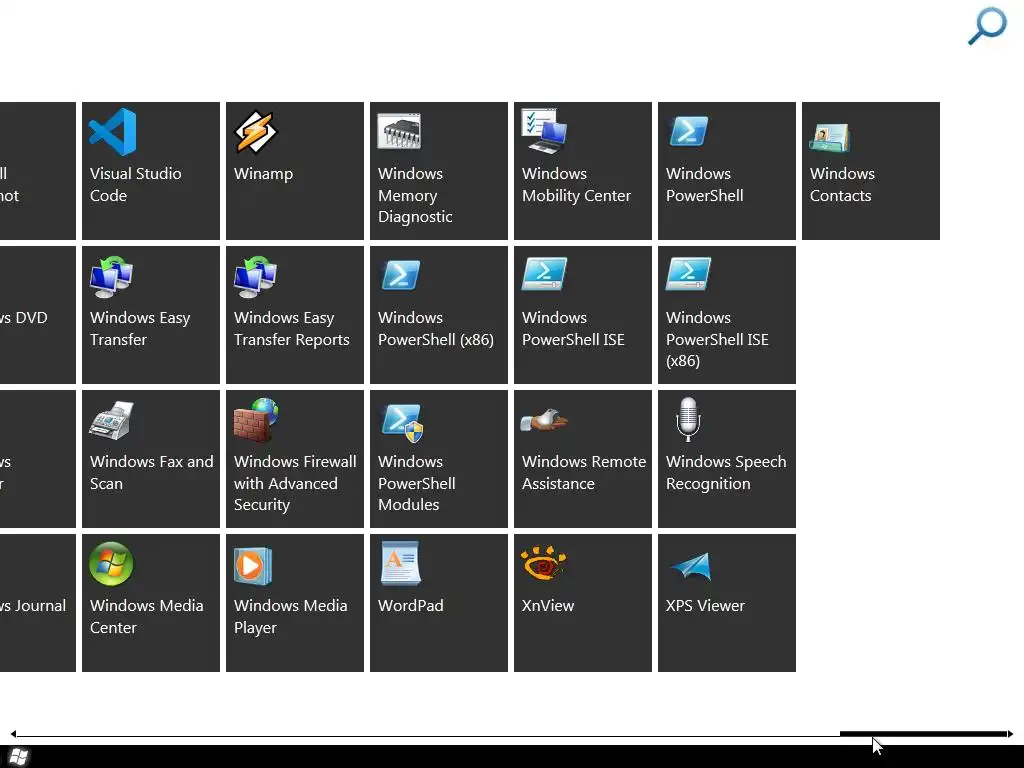The width and height of the screenshot is (1024, 768).
Task: Open Windows Easy Transfer icon
Action: pos(112,277)
